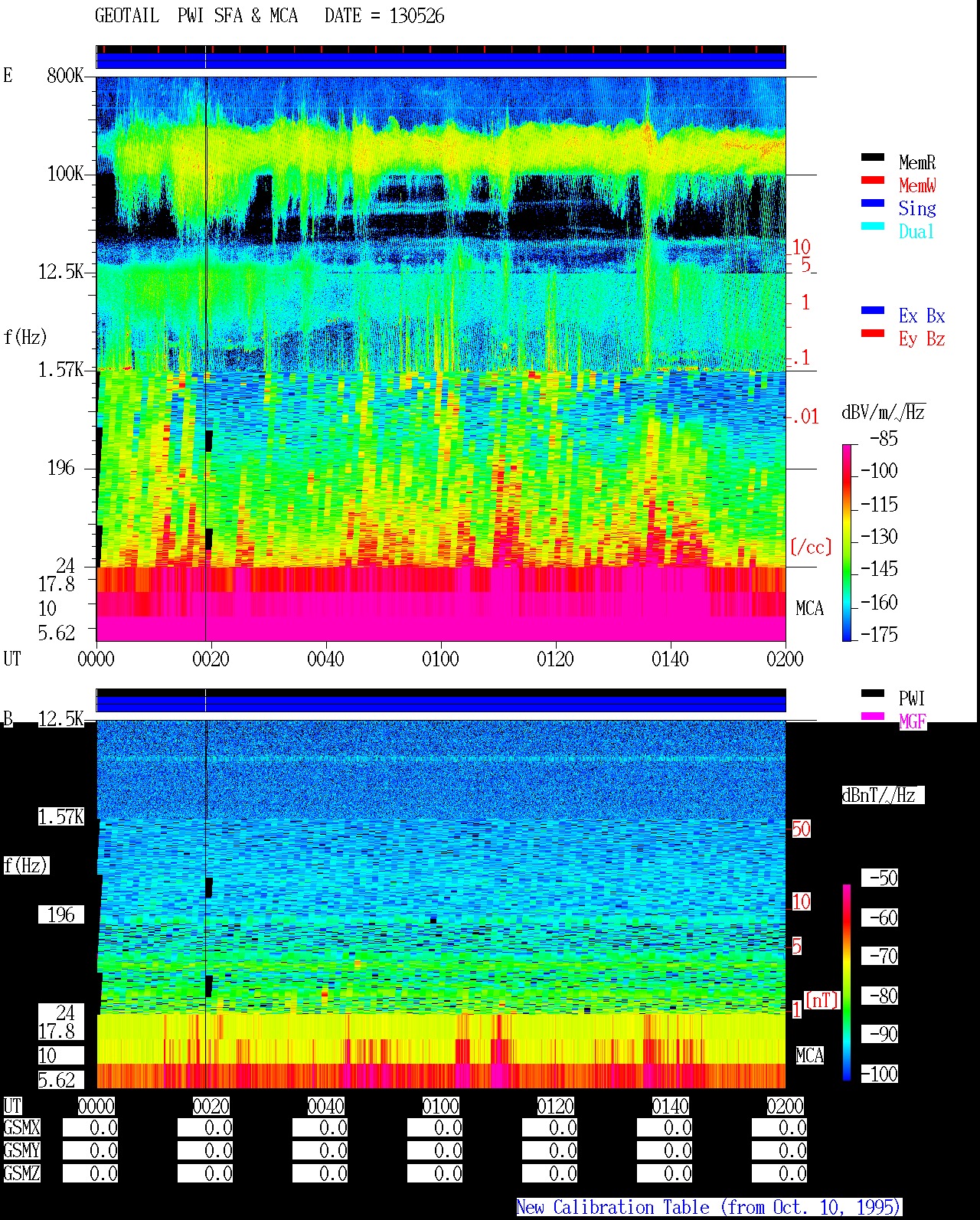Click the black PWI legend swatch
This screenshot has width=980, height=1220.
tap(872, 694)
